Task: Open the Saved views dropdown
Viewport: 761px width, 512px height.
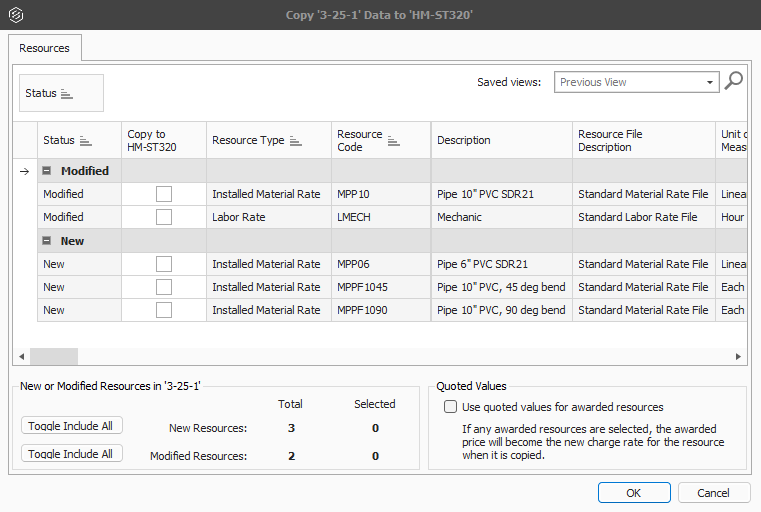Action: pyautogui.click(x=710, y=82)
